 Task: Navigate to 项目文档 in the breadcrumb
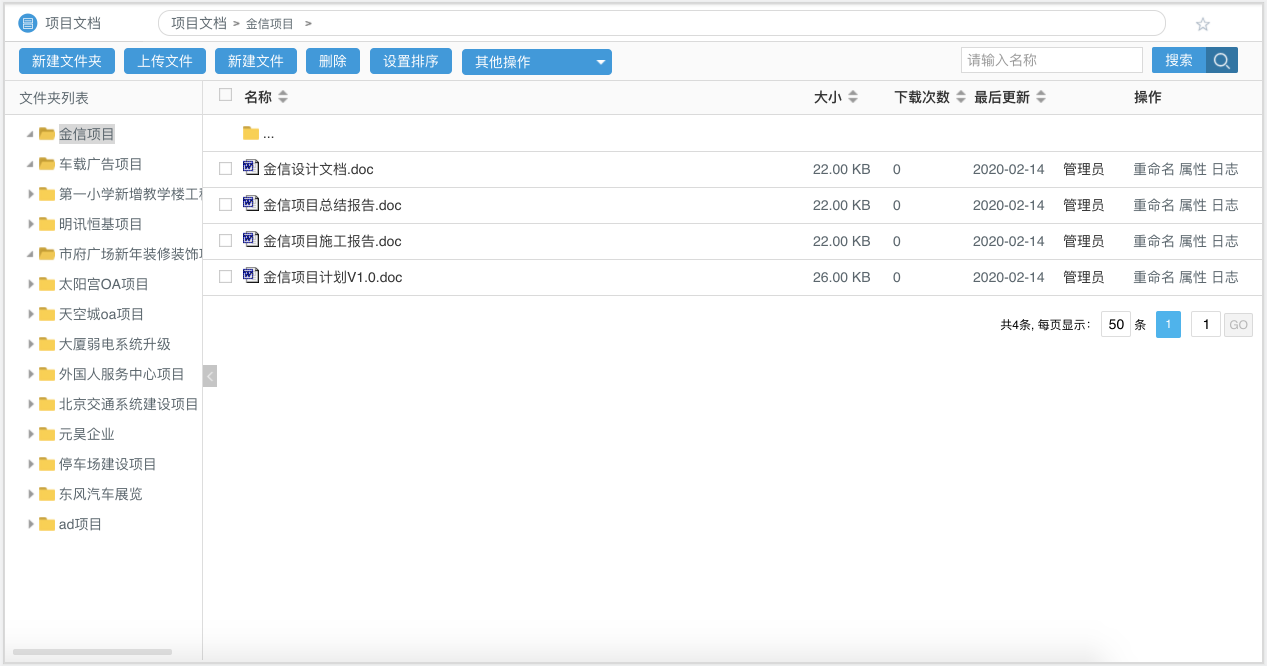click(198, 22)
